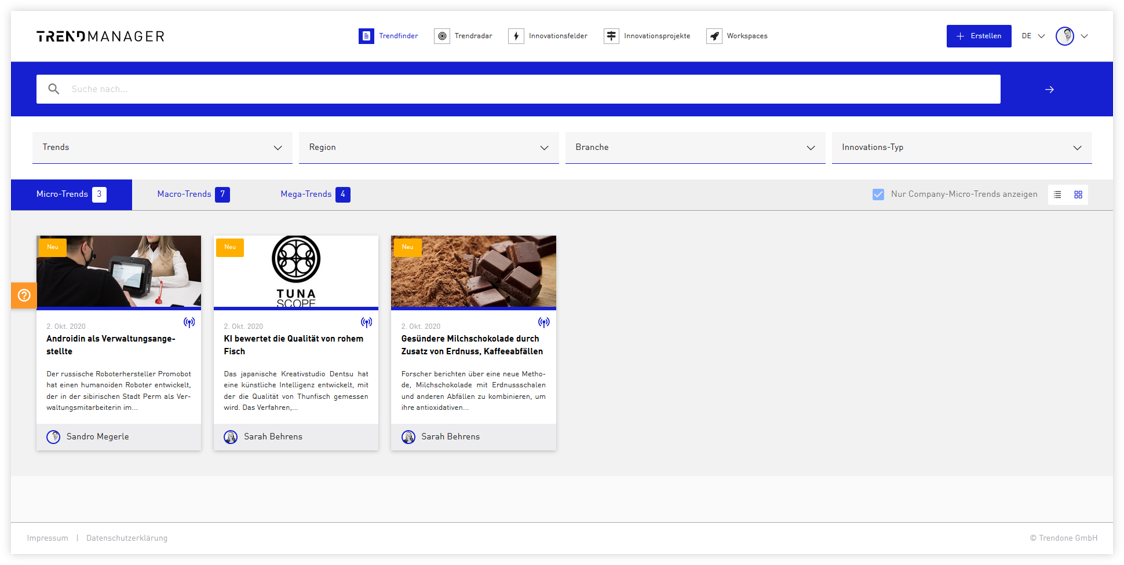Viewport: 1124px width, 565px height.
Task: Expand the Trends filter dropdown
Action: [162, 148]
